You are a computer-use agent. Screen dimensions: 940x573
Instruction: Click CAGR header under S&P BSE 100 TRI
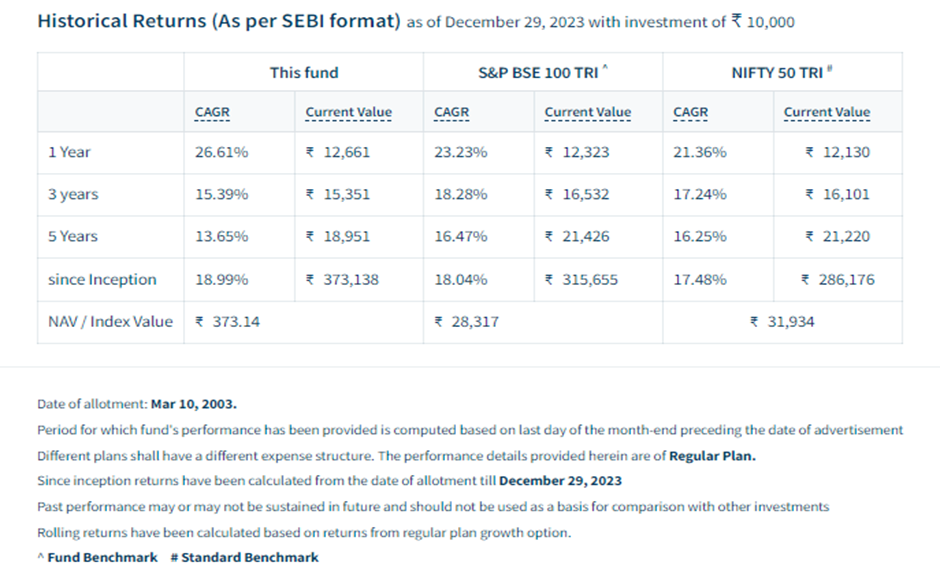coord(451,112)
